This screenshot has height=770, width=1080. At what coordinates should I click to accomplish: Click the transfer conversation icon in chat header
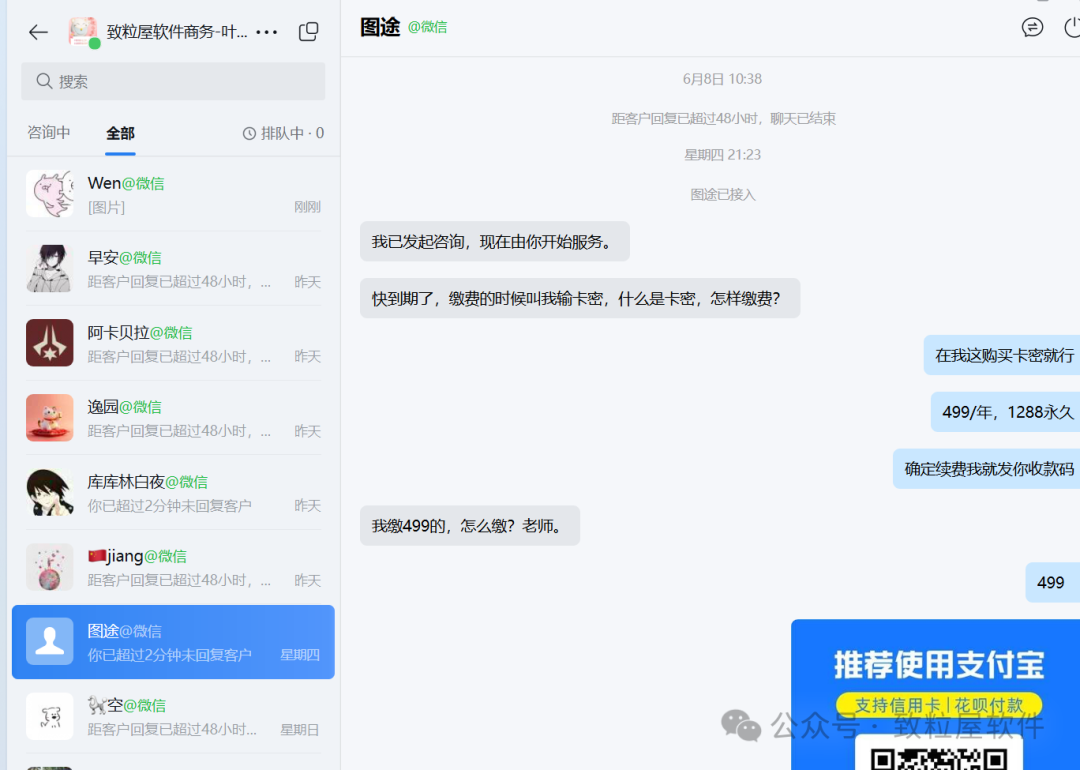coord(1032,28)
